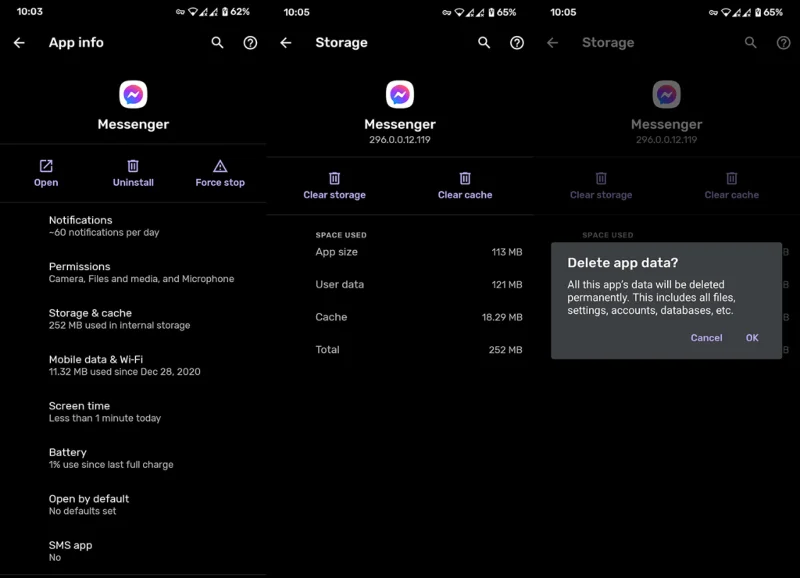
Task: Select Cache 18.29 MB row
Action: pos(418,317)
